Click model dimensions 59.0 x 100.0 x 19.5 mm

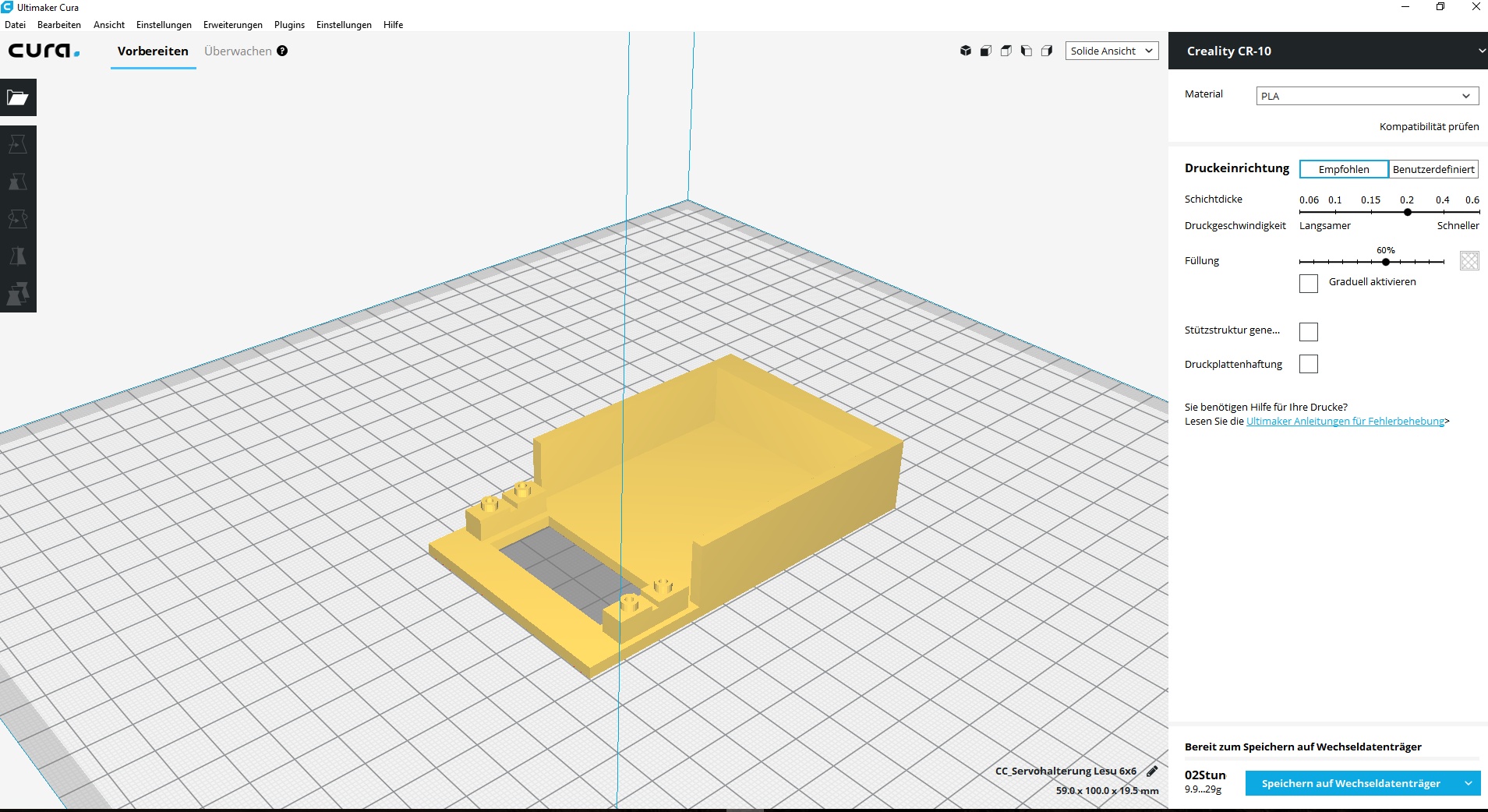point(1107,790)
